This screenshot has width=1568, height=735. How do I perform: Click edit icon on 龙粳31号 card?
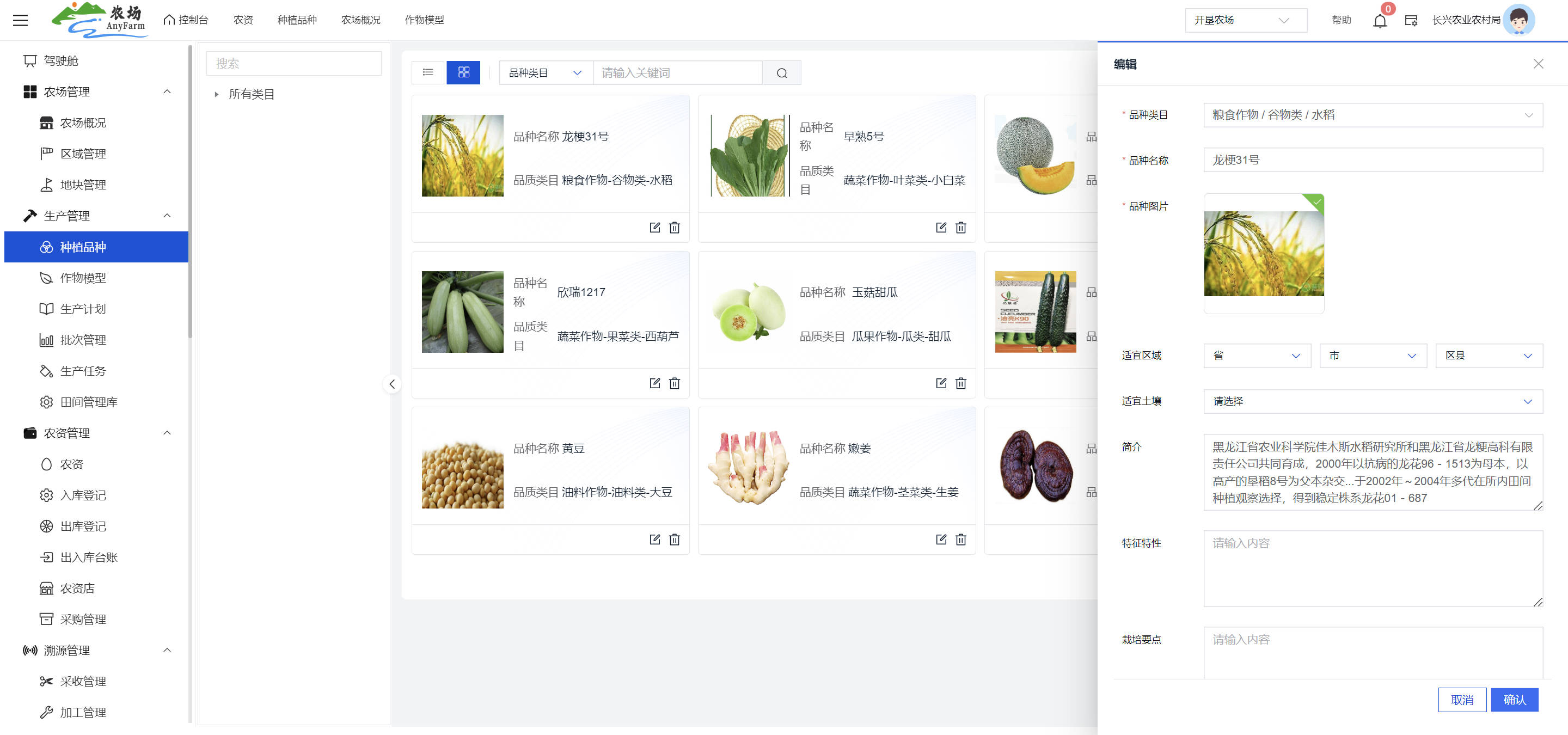tap(654, 228)
